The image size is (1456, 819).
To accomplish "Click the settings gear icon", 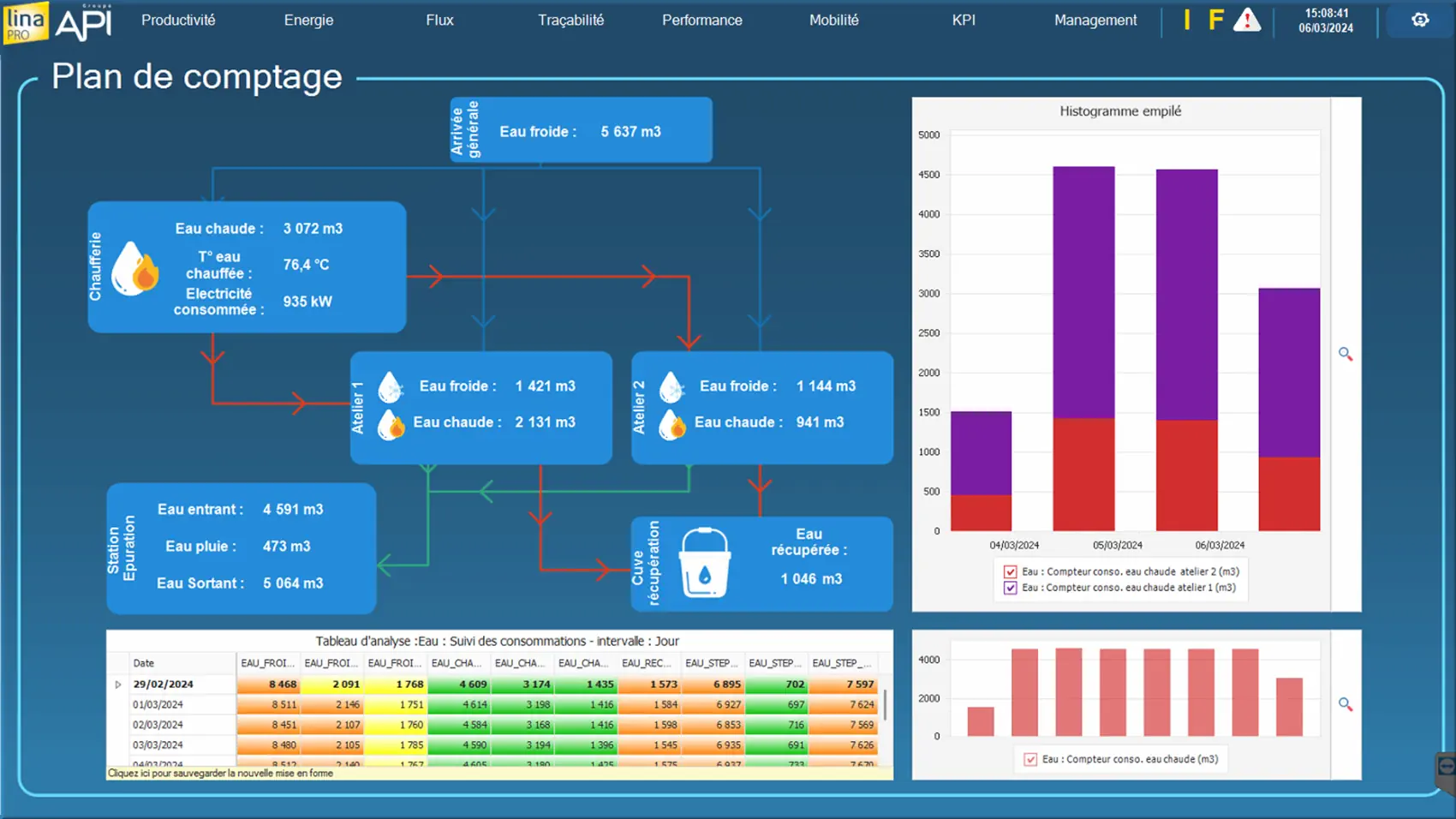I will 1420,20.
